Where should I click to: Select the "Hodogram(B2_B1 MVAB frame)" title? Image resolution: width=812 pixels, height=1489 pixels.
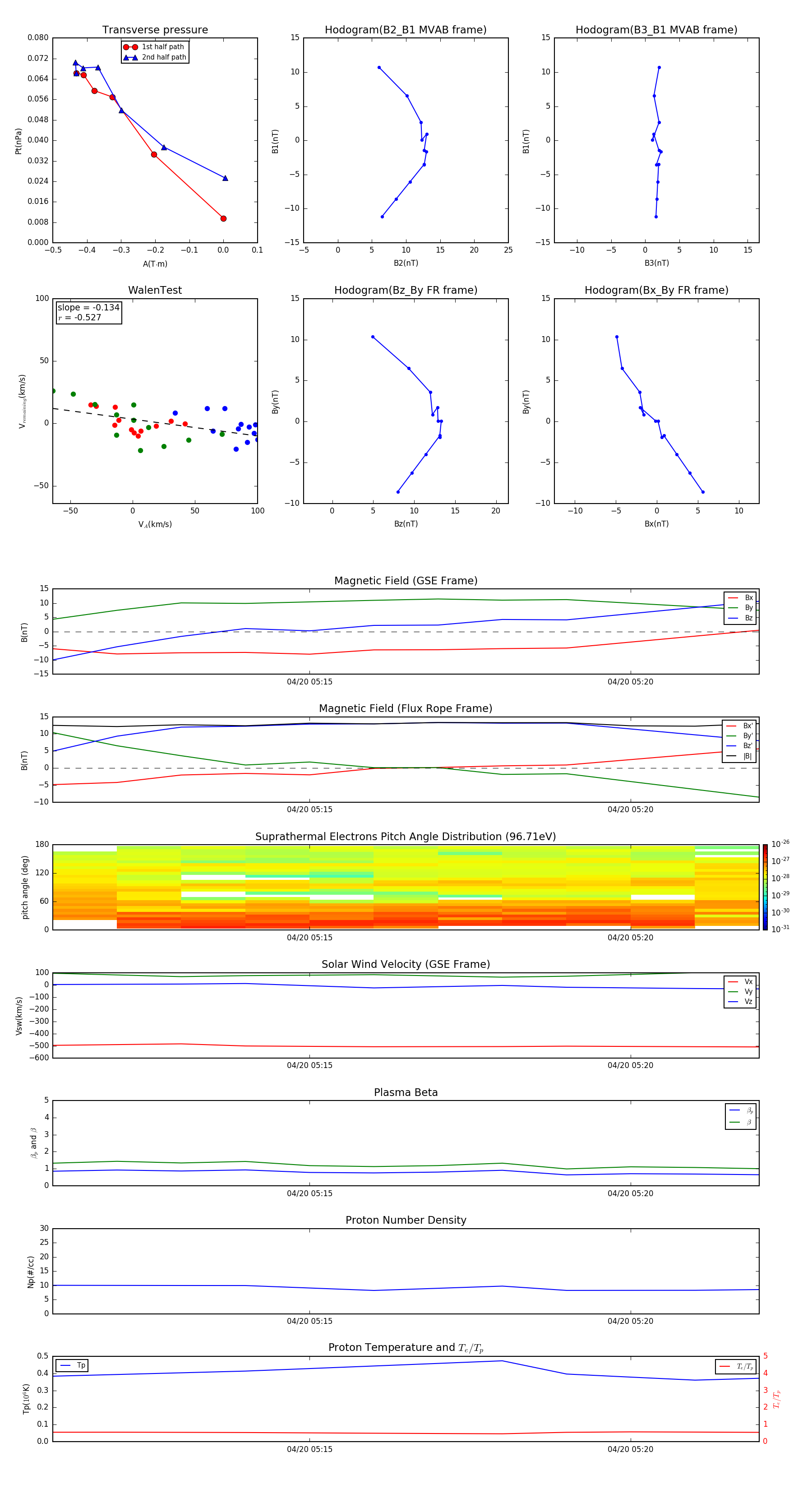(406, 30)
